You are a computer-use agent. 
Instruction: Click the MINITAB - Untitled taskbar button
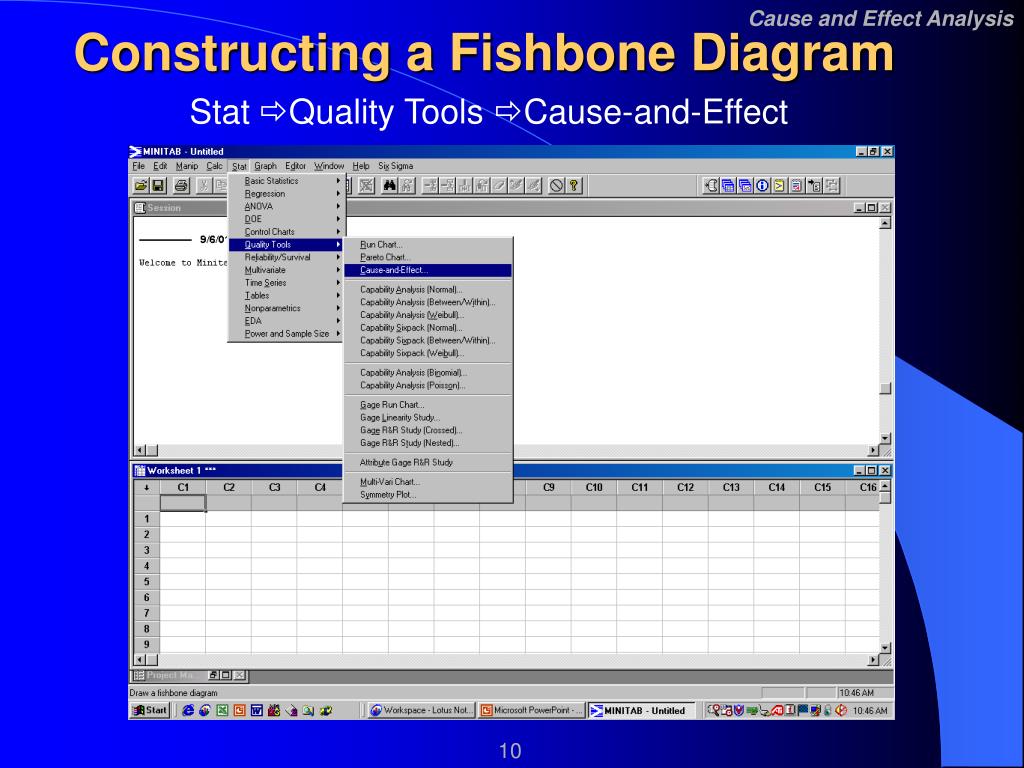tap(642, 711)
